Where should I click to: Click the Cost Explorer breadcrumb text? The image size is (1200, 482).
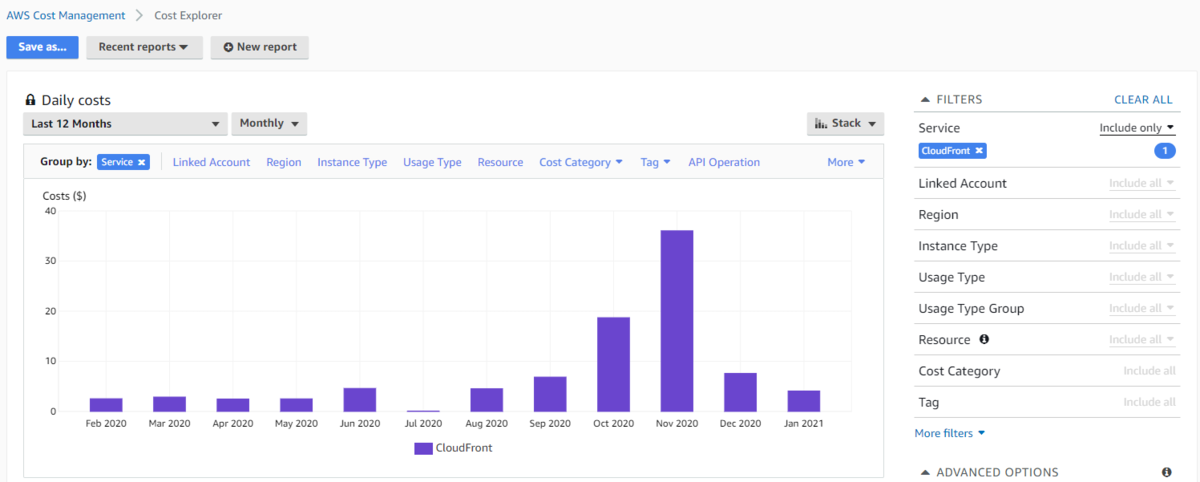[x=188, y=16]
